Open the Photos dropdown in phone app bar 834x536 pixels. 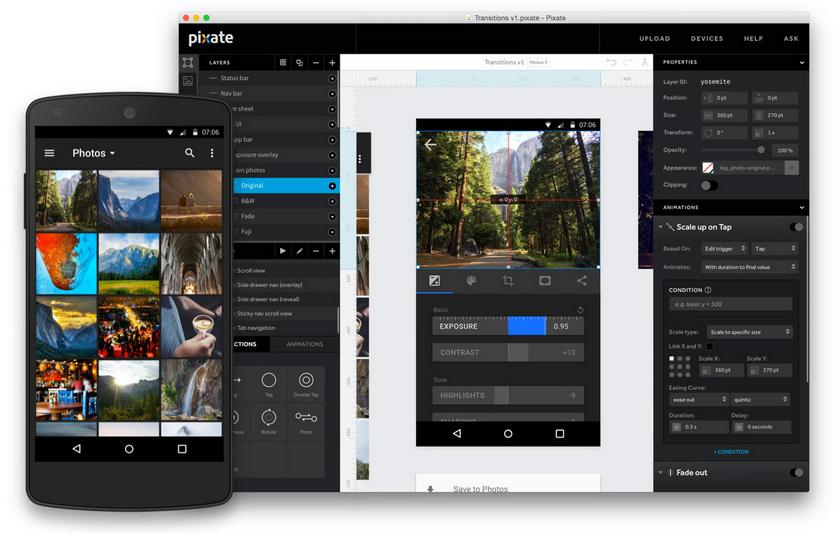pyautogui.click(x=94, y=153)
